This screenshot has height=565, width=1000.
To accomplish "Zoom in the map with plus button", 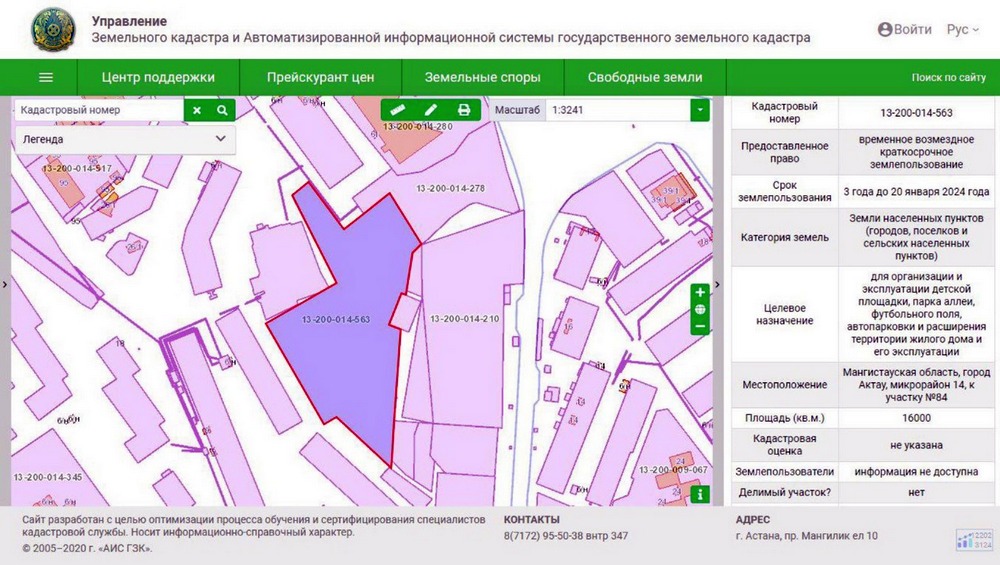I will [x=700, y=292].
